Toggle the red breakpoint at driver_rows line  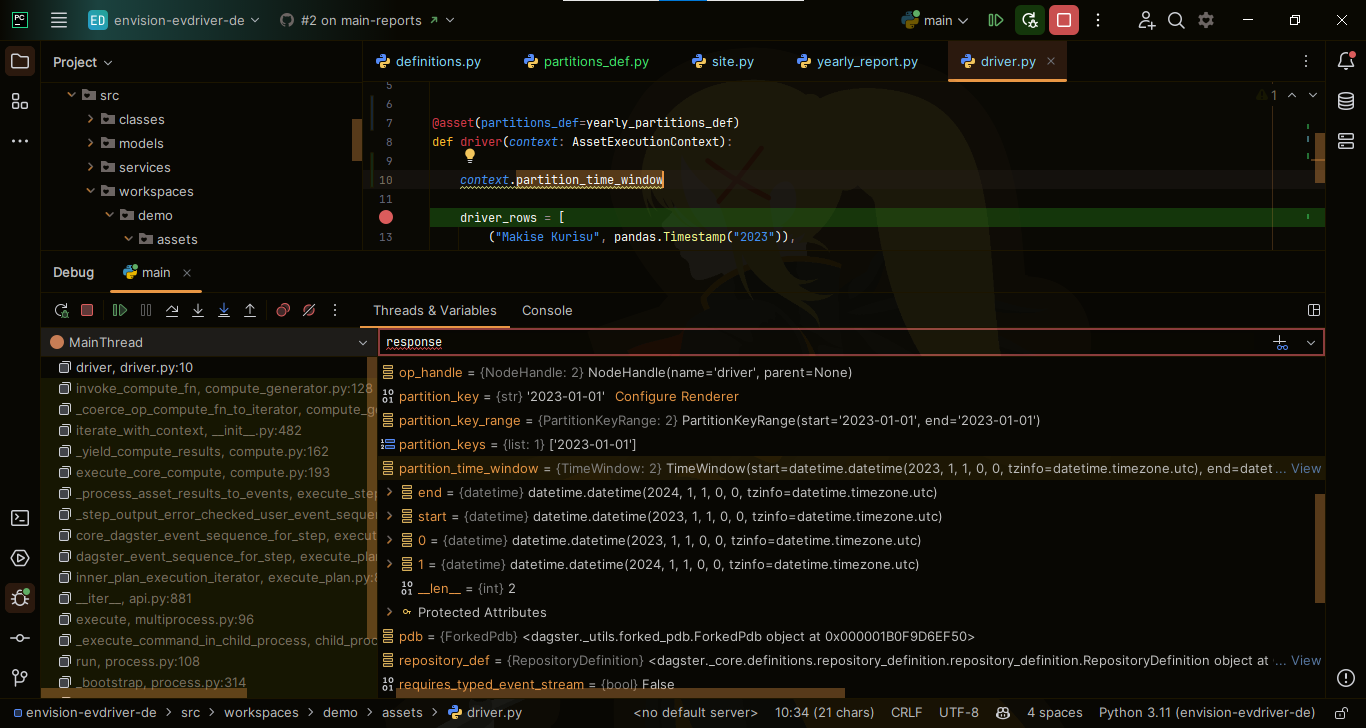click(386, 217)
